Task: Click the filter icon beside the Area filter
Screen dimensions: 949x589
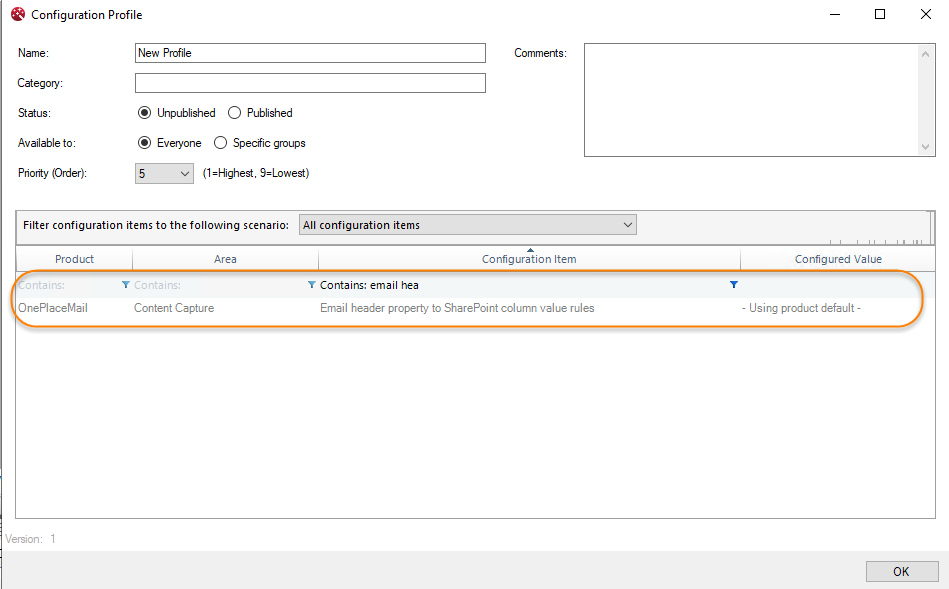Action: [311, 285]
